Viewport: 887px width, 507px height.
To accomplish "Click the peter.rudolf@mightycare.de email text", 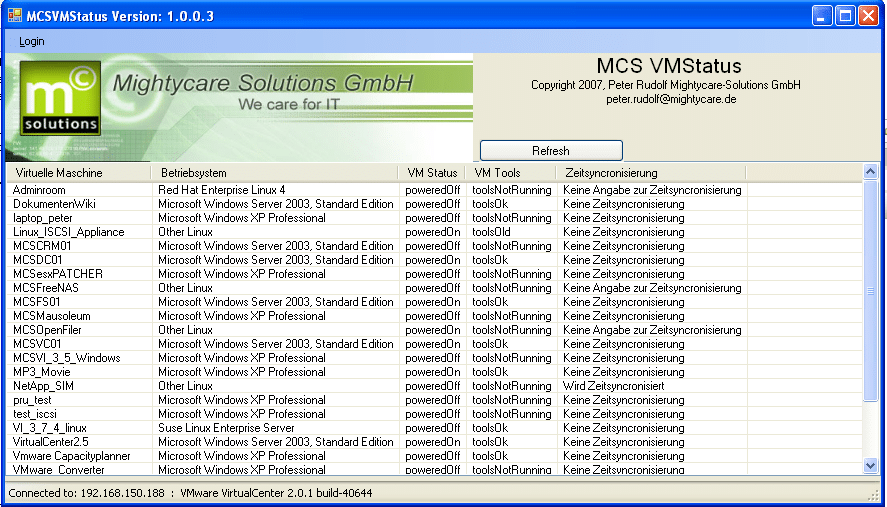I will pyautogui.click(x=671, y=99).
